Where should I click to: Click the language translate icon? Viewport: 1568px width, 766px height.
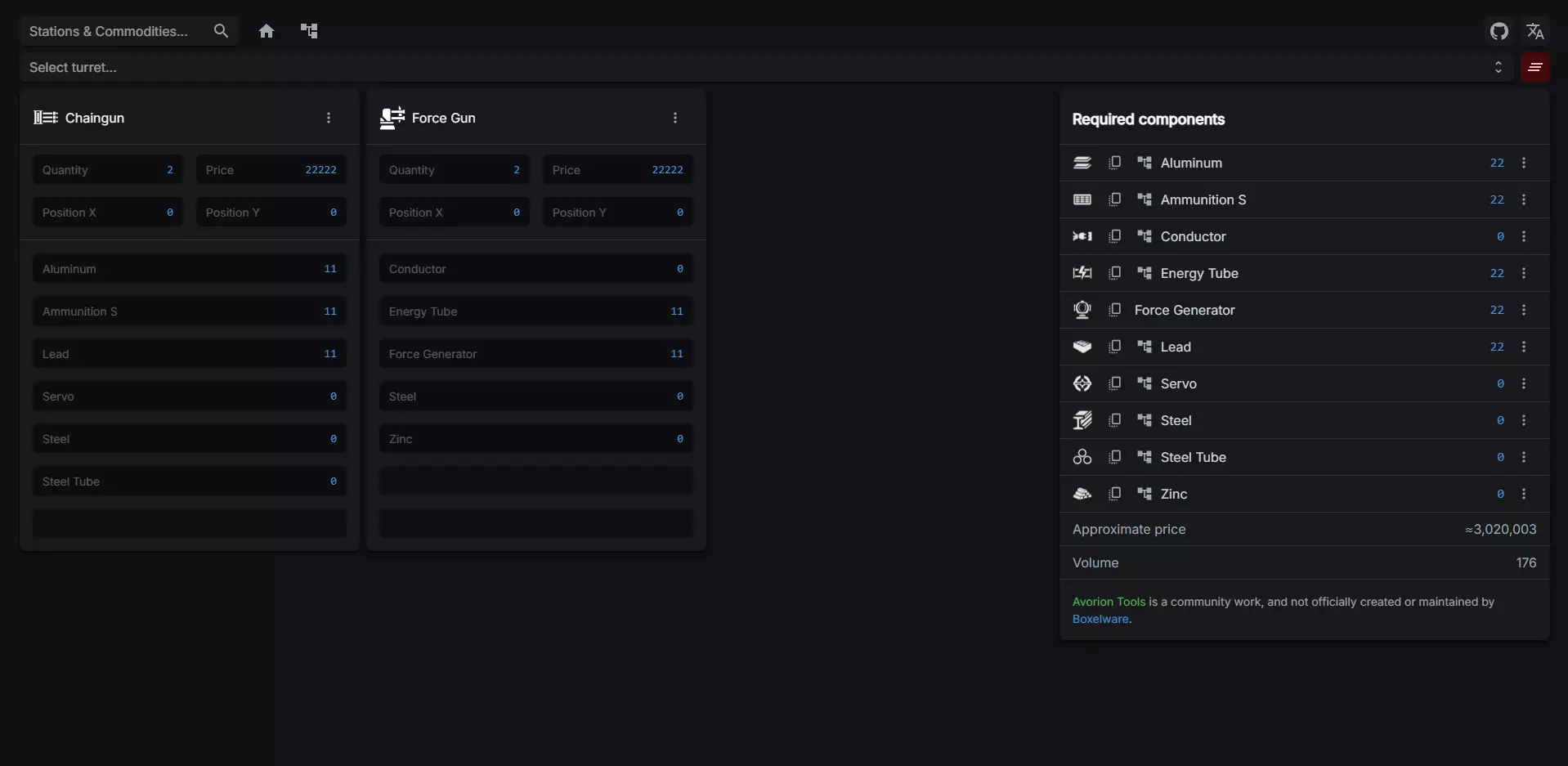point(1534,31)
